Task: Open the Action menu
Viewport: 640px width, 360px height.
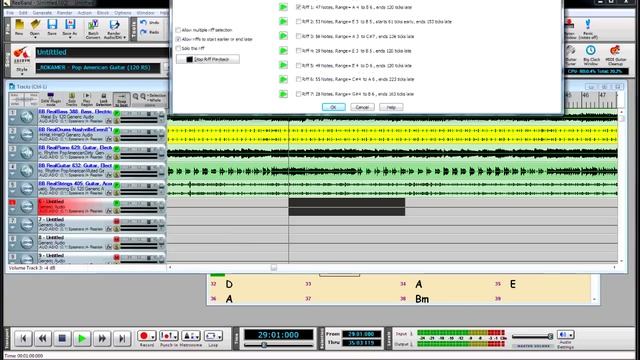Action: click(x=85, y=13)
